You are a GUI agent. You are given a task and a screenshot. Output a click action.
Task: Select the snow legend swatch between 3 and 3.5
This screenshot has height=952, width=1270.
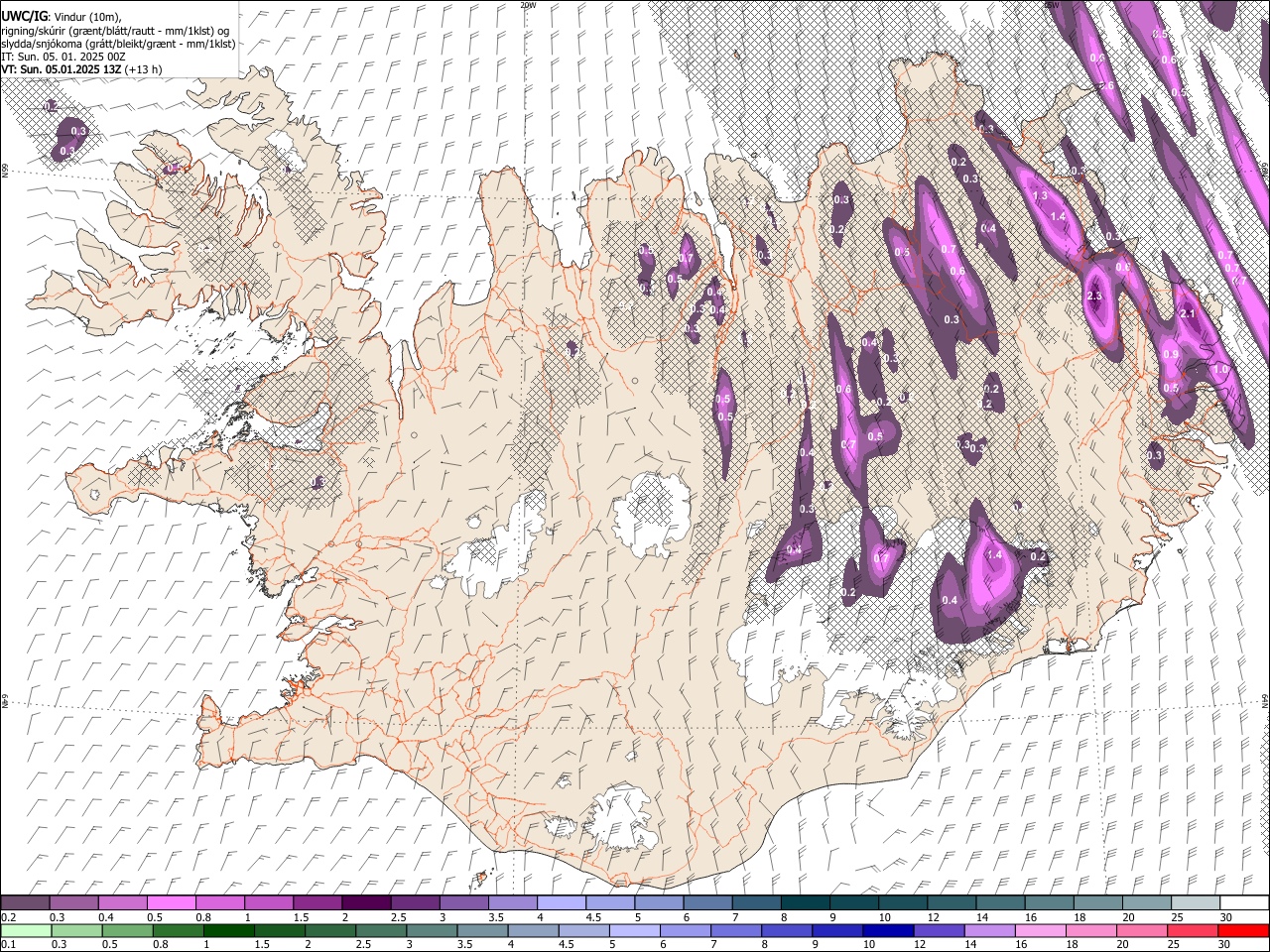point(463,902)
